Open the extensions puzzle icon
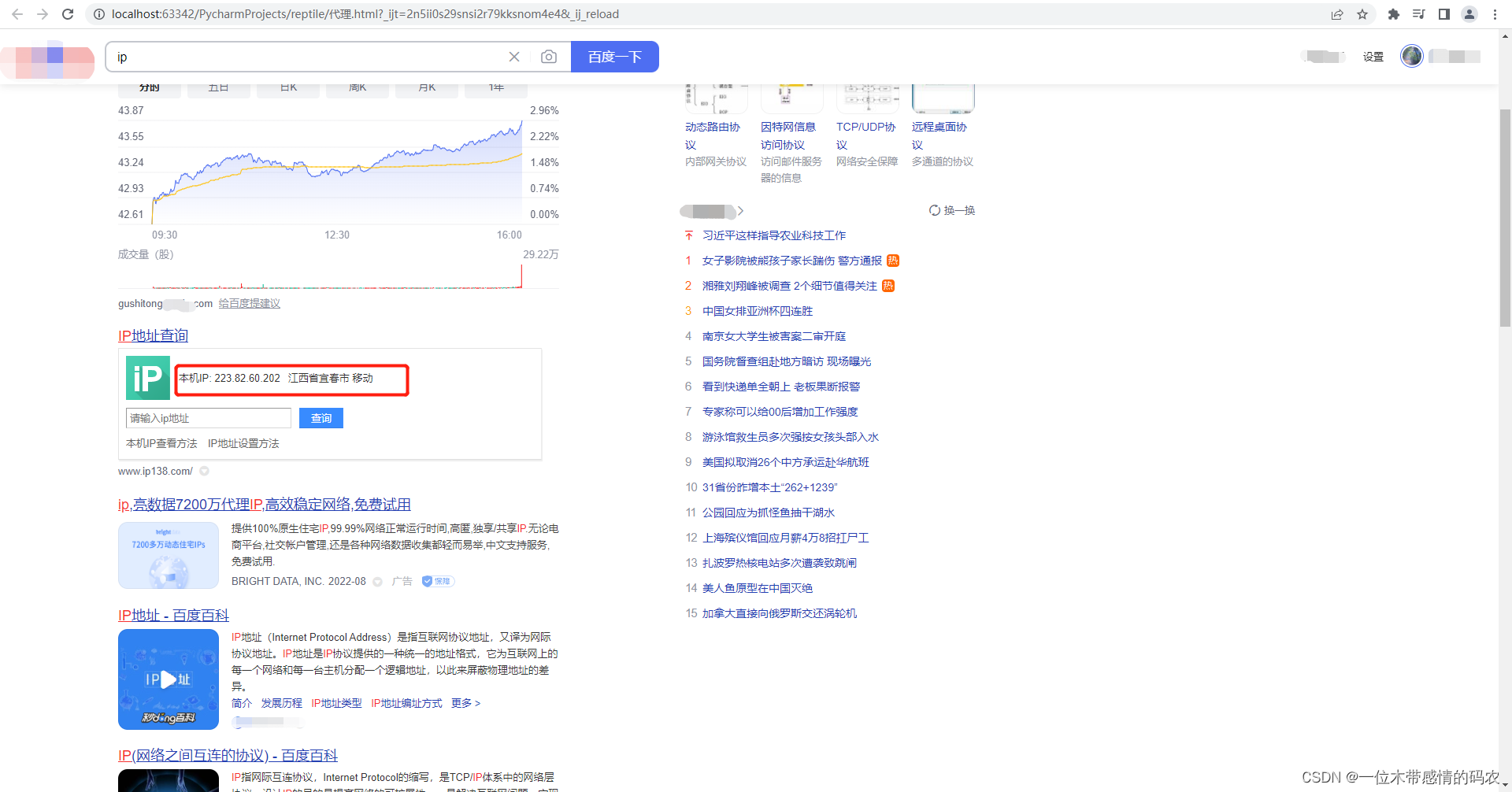This screenshot has width=1512, height=792. 1394,14
